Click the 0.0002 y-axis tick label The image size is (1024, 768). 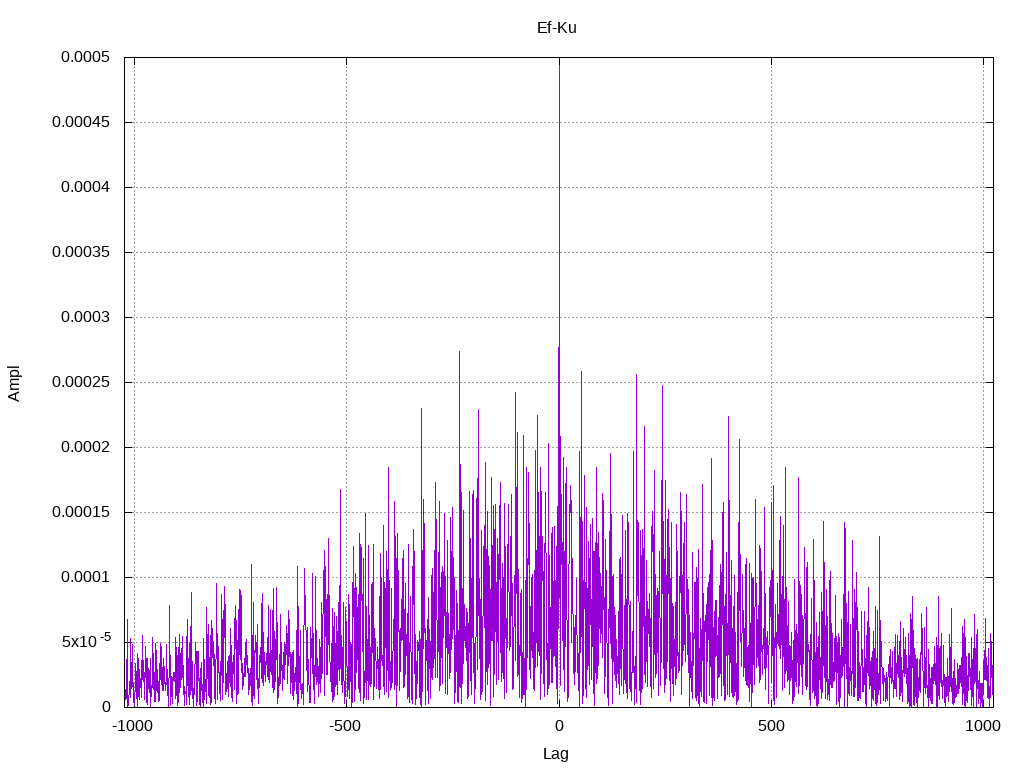[86, 447]
